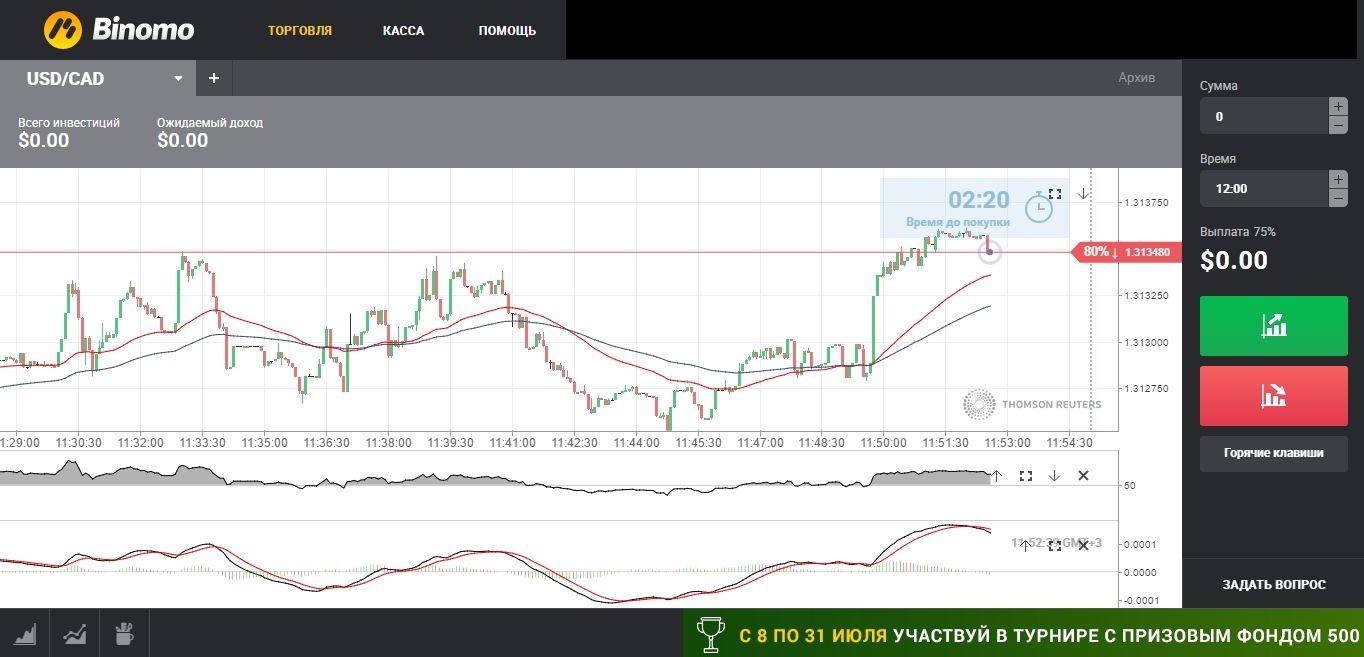
Task: Click the Binomo logo
Action: coord(118,29)
